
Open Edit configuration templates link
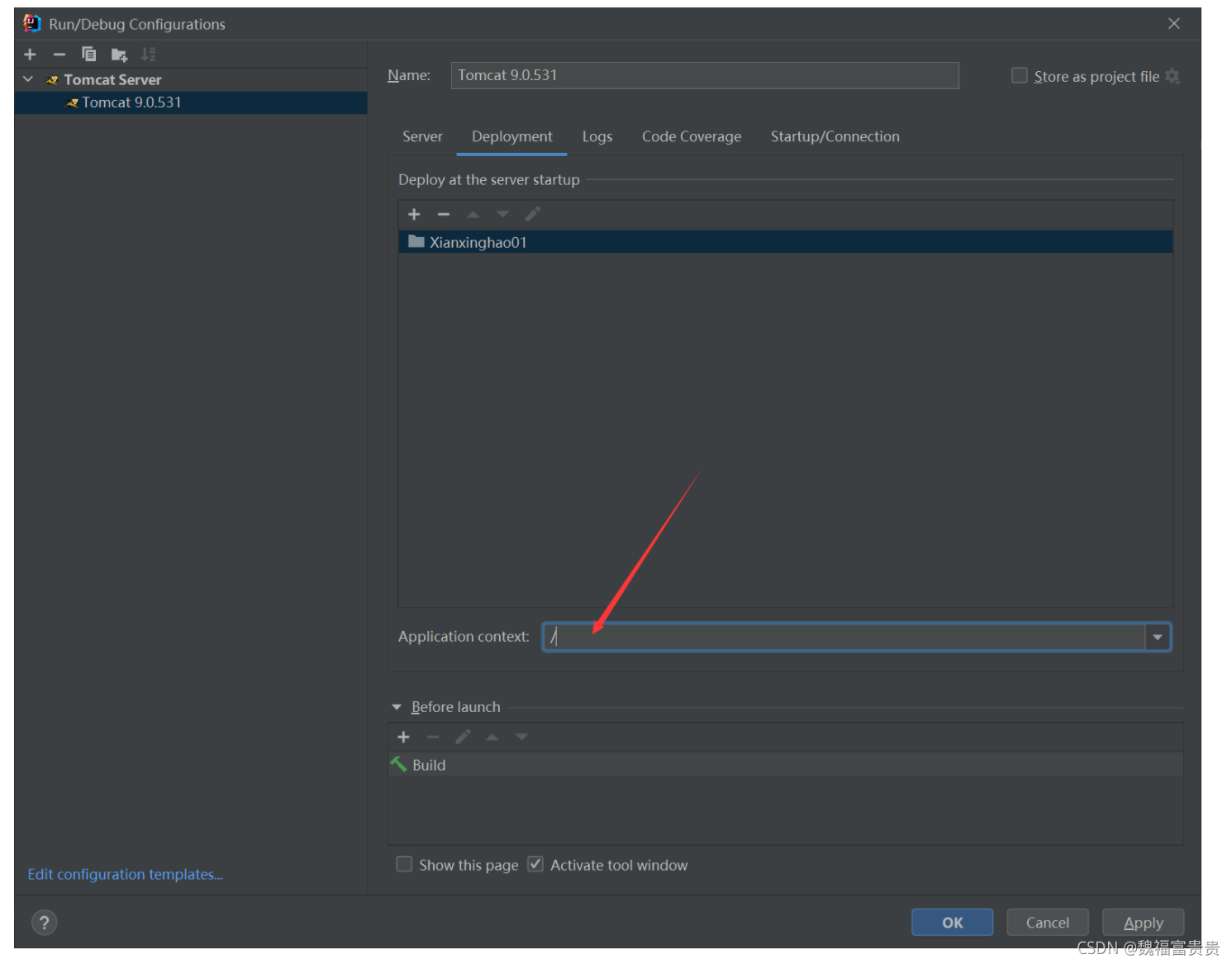pos(126,874)
